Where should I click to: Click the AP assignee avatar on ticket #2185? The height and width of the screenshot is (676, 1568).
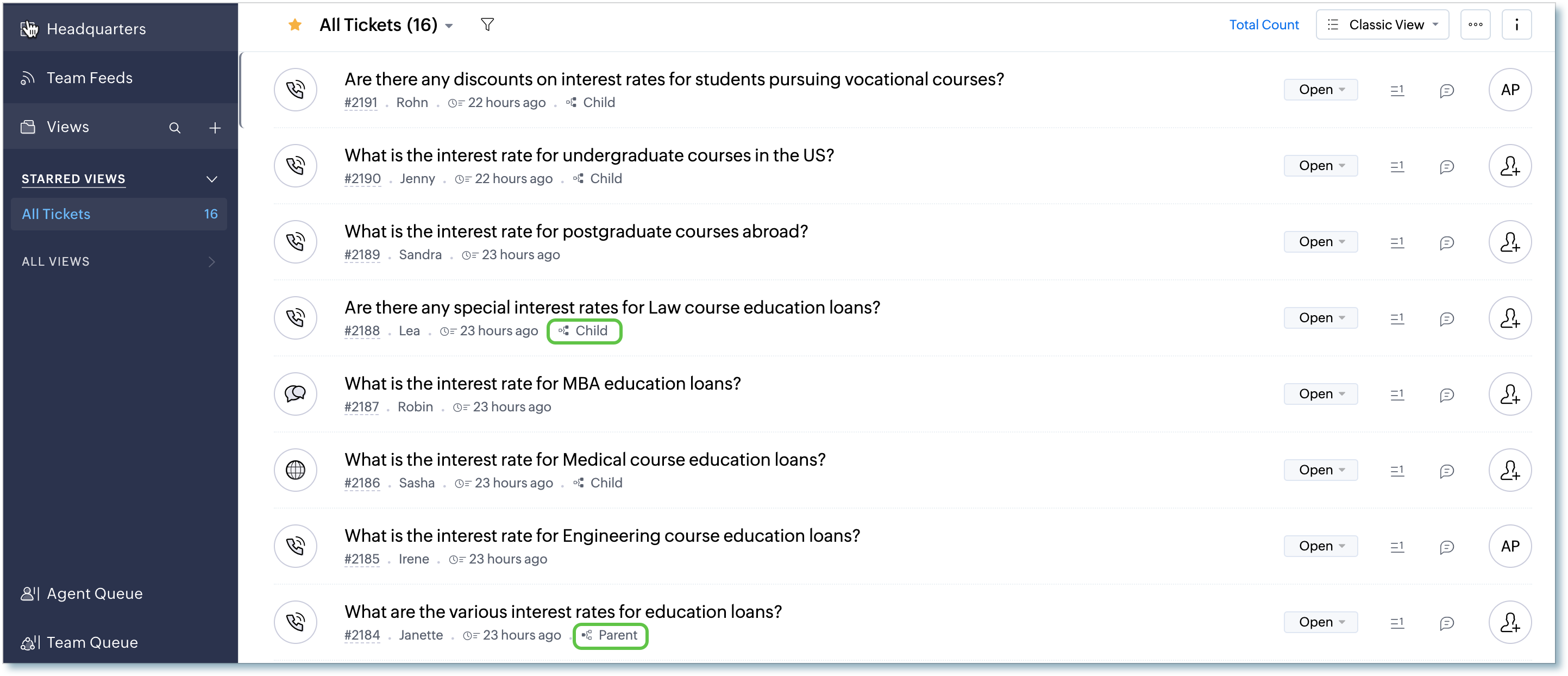pos(1509,546)
